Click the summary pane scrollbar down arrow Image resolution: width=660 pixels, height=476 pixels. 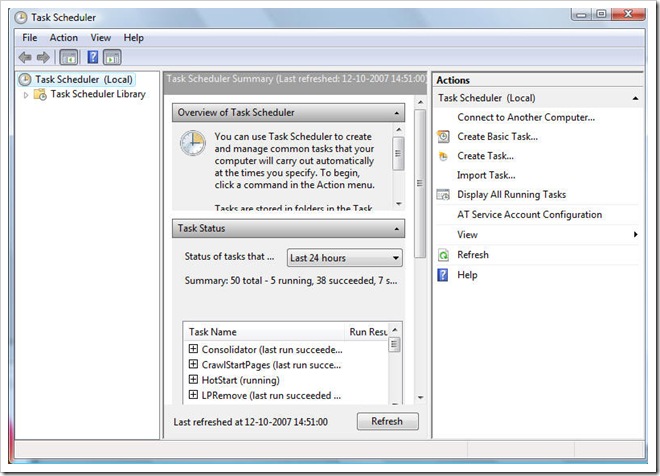point(420,397)
